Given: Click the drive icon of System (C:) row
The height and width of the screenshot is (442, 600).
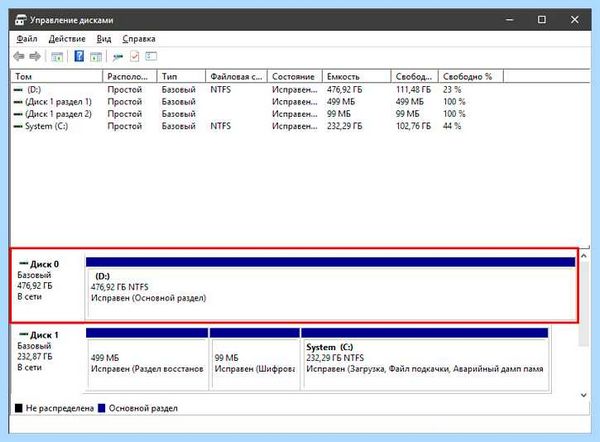Looking at the screenshot, I should (x=18, y=126).
